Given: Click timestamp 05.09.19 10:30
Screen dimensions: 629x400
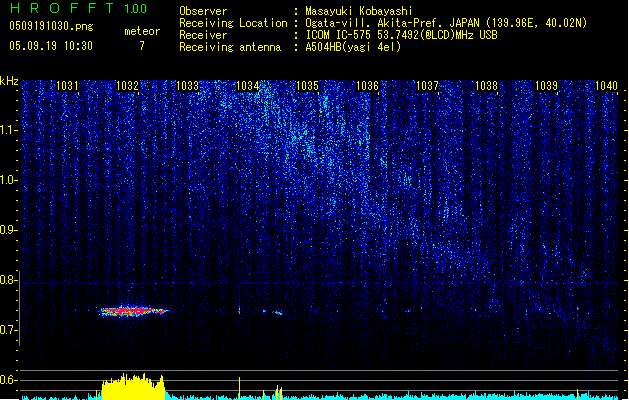Looking at the screenshot, I should pyautogui.click(x=51, y=46).
